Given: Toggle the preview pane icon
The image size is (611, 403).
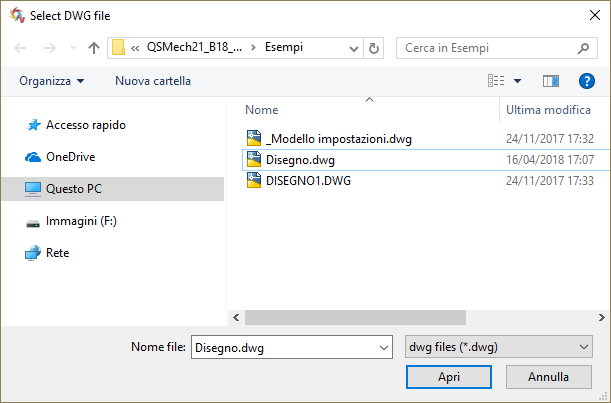Looking at the screenshot, I should 551,81.
